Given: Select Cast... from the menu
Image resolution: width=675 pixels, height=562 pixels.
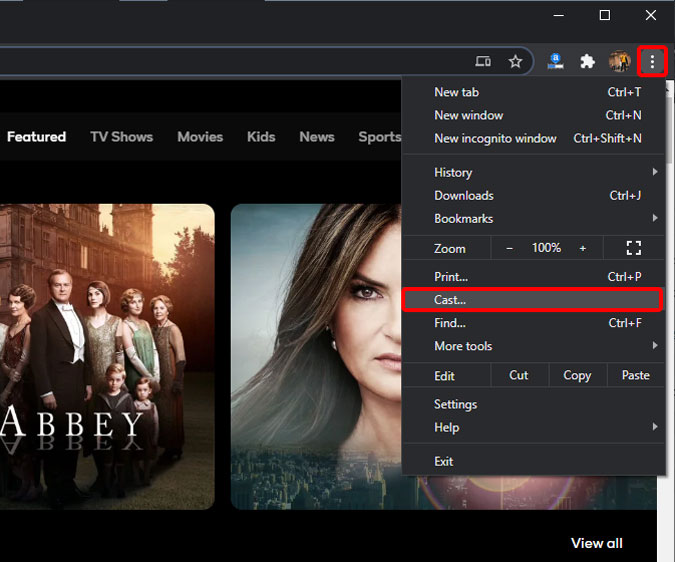Looking at the screenshot, I should pos(532,300).
